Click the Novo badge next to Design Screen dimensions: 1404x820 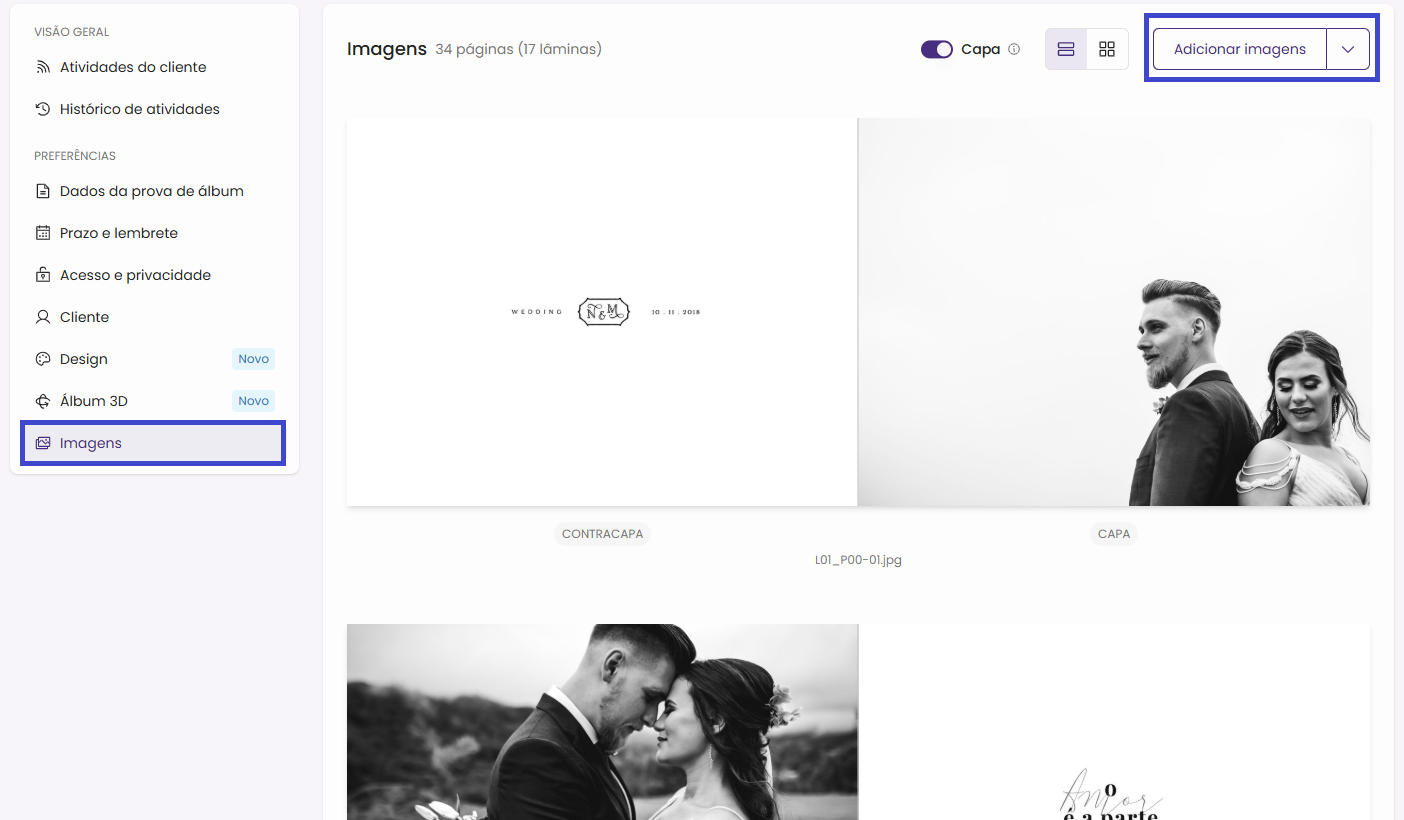(254, 359)
